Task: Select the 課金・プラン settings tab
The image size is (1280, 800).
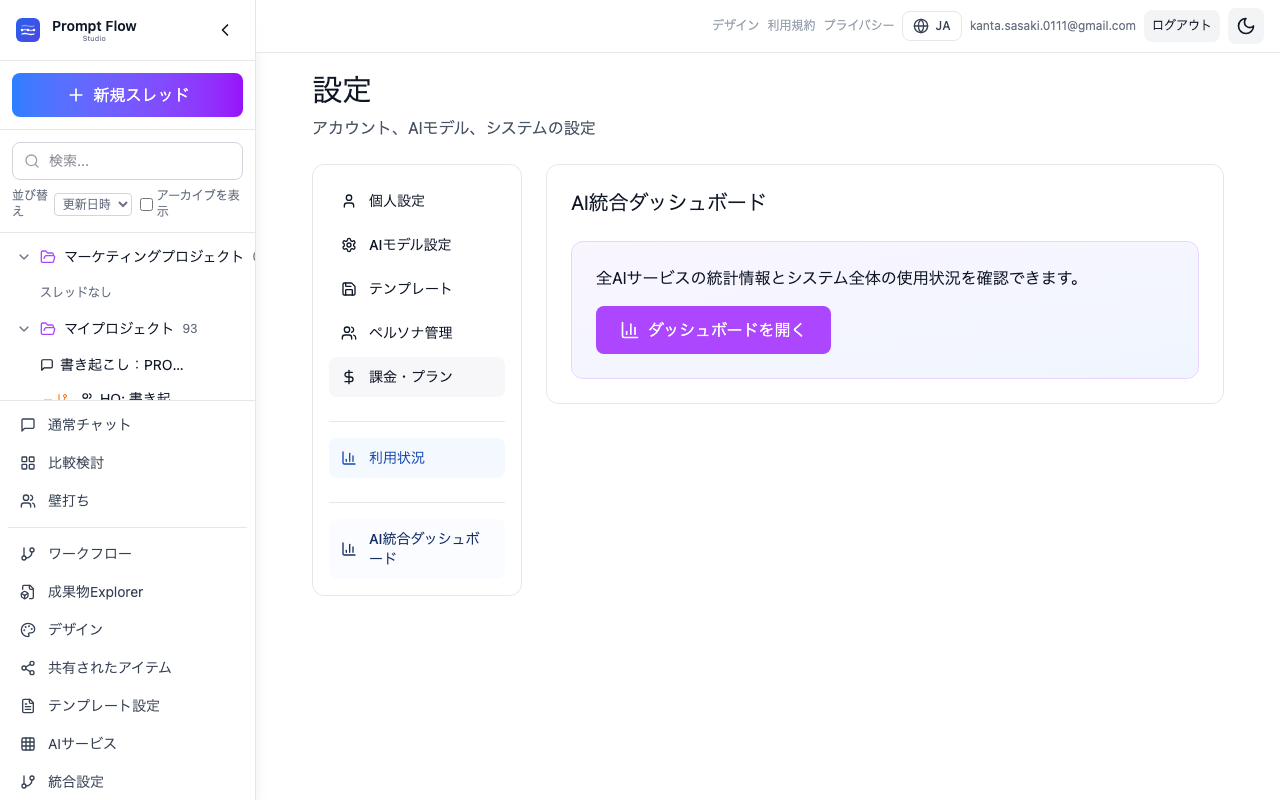Action: [x=417, y=377]
